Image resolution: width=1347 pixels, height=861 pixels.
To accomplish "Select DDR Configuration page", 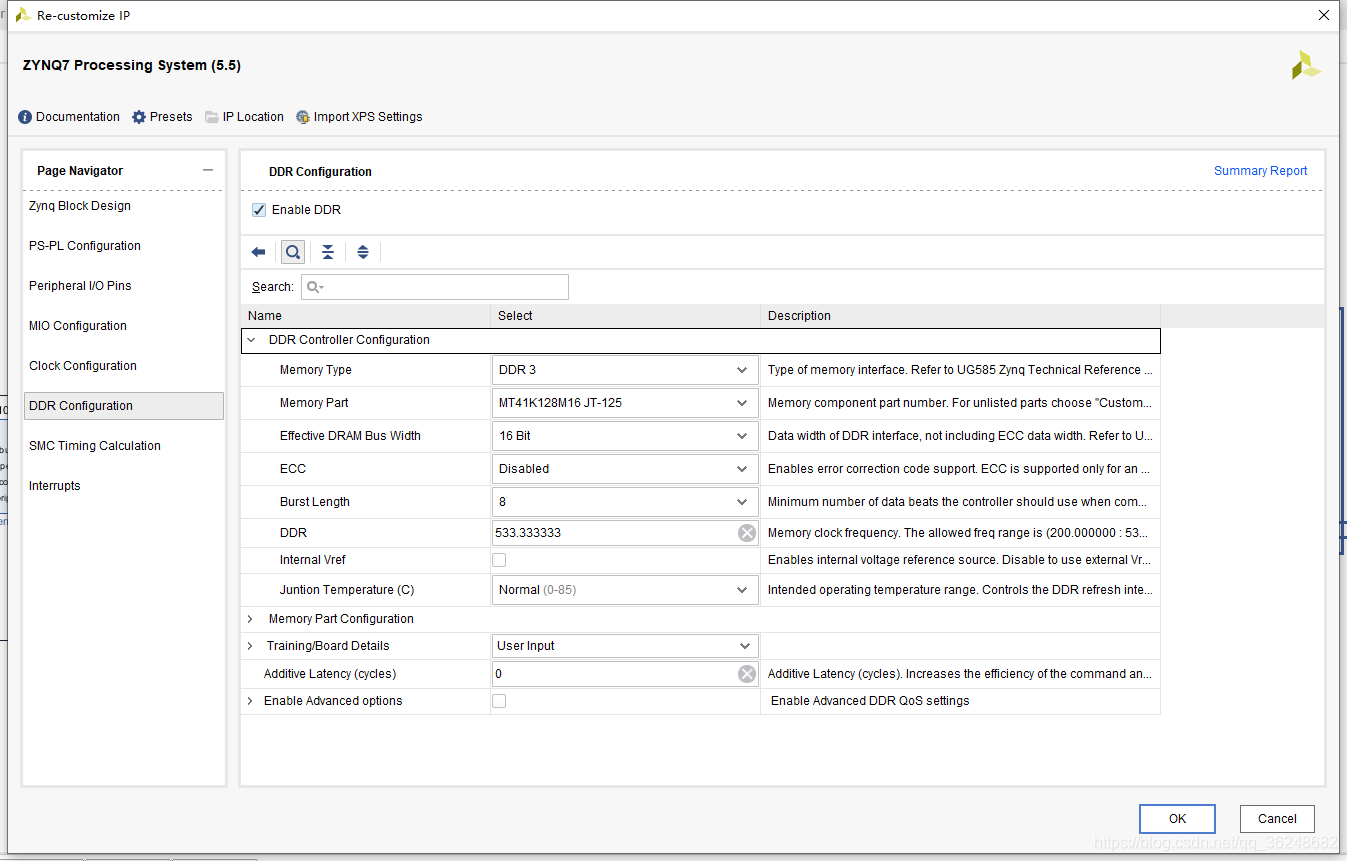I will click(124, 406).
